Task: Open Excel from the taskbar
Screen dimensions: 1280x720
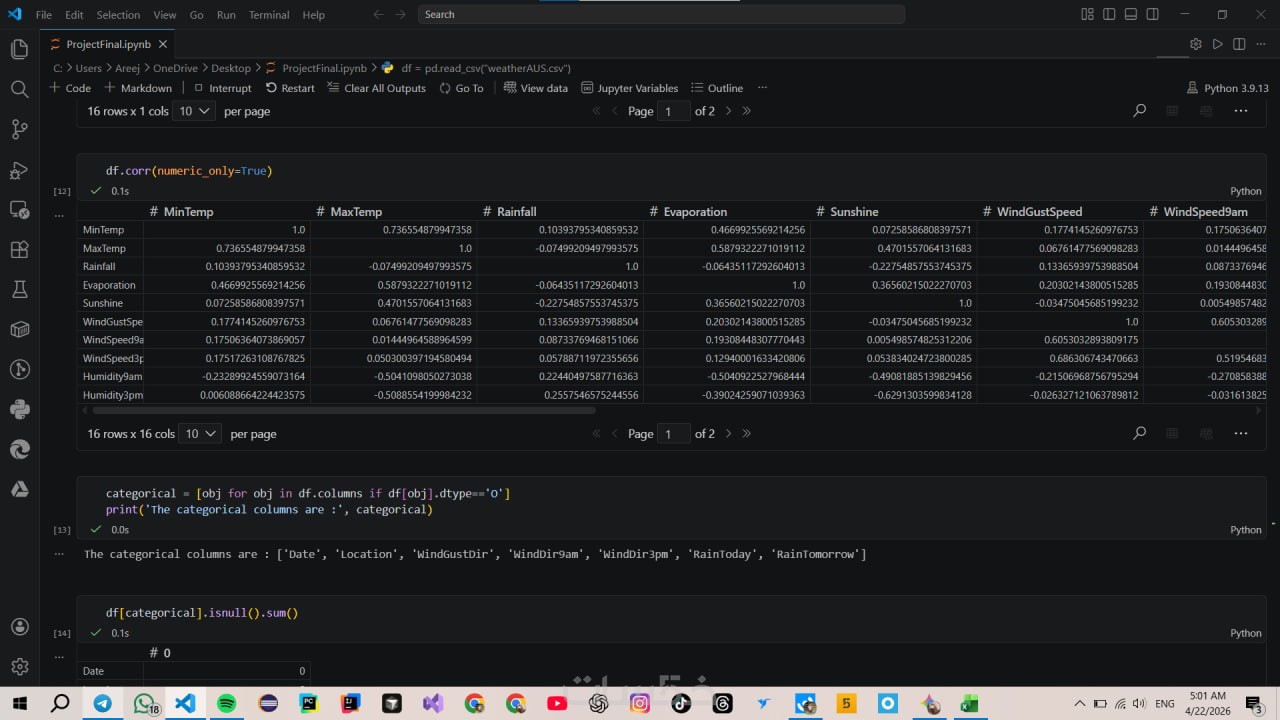Action: [970, 704]
